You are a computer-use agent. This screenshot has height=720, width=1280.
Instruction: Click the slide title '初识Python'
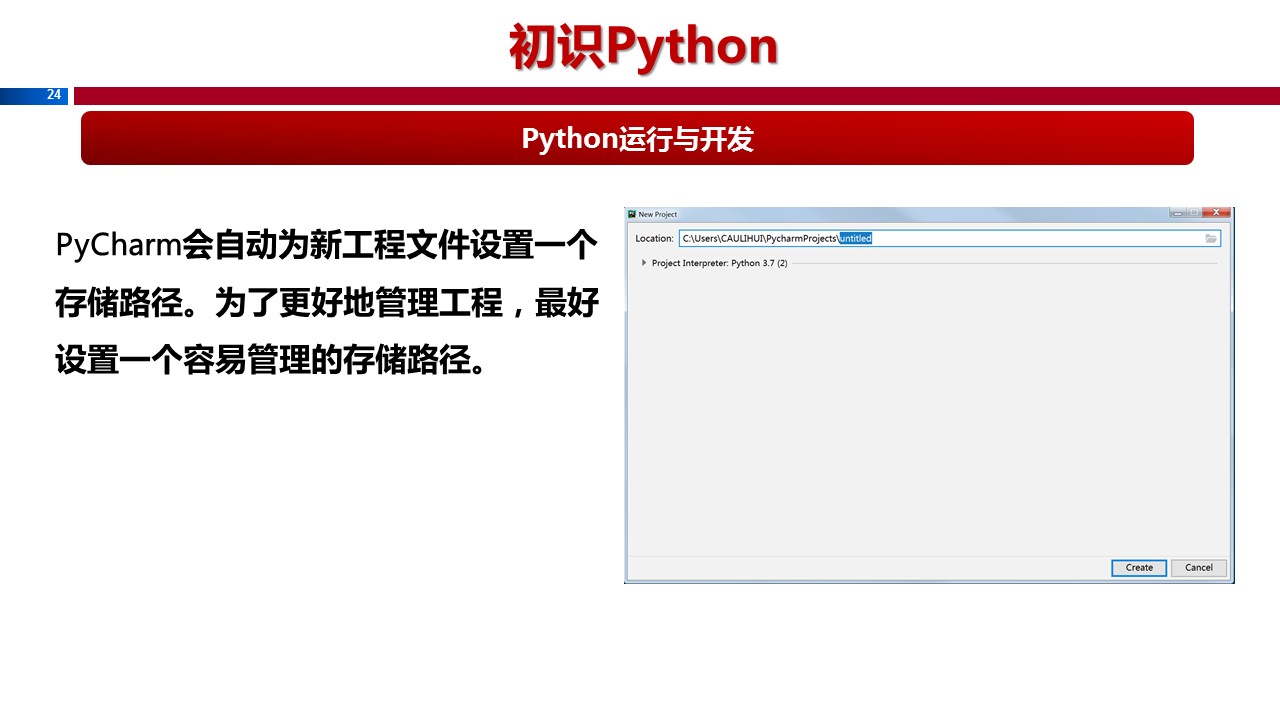point(643,47)
